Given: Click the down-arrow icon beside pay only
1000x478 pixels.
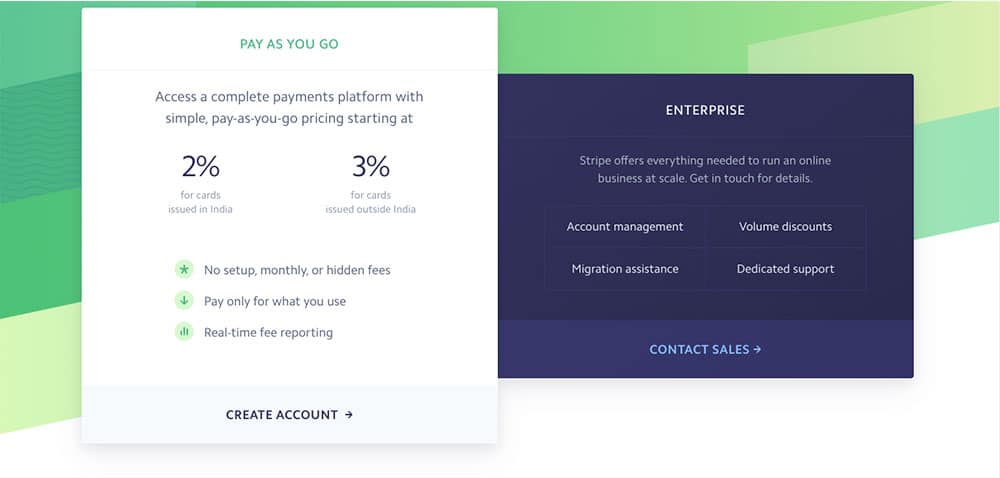Looking at the screenshot, I should pos(184,301).
